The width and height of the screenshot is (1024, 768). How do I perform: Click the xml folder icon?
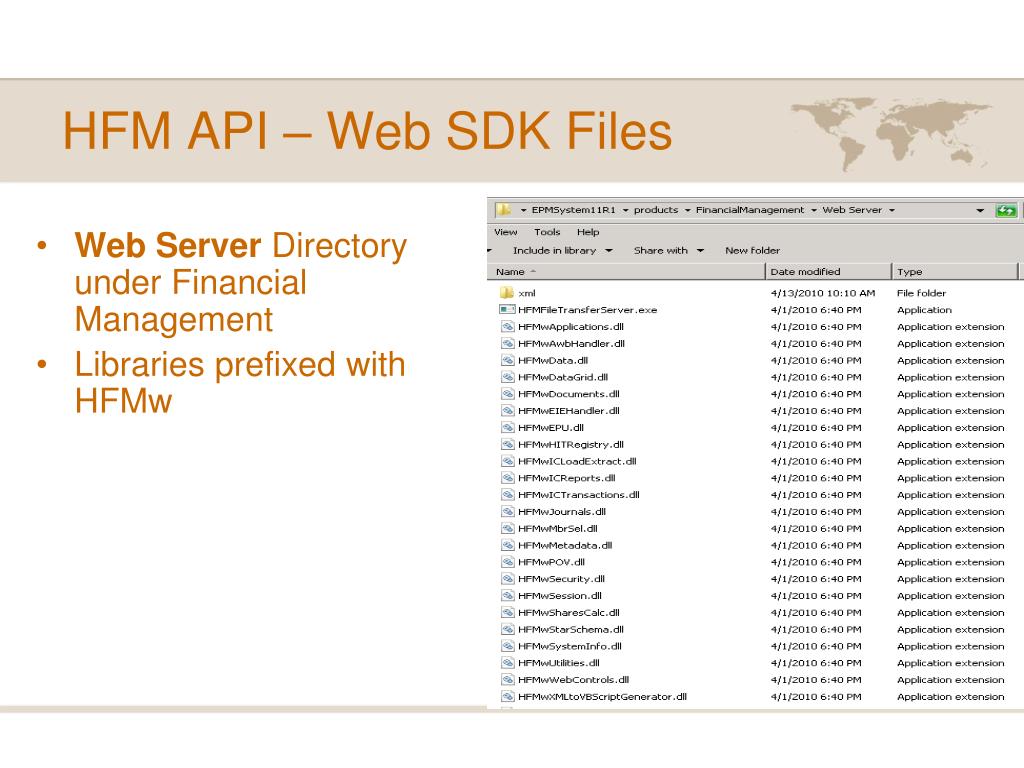tap(507, 293)
